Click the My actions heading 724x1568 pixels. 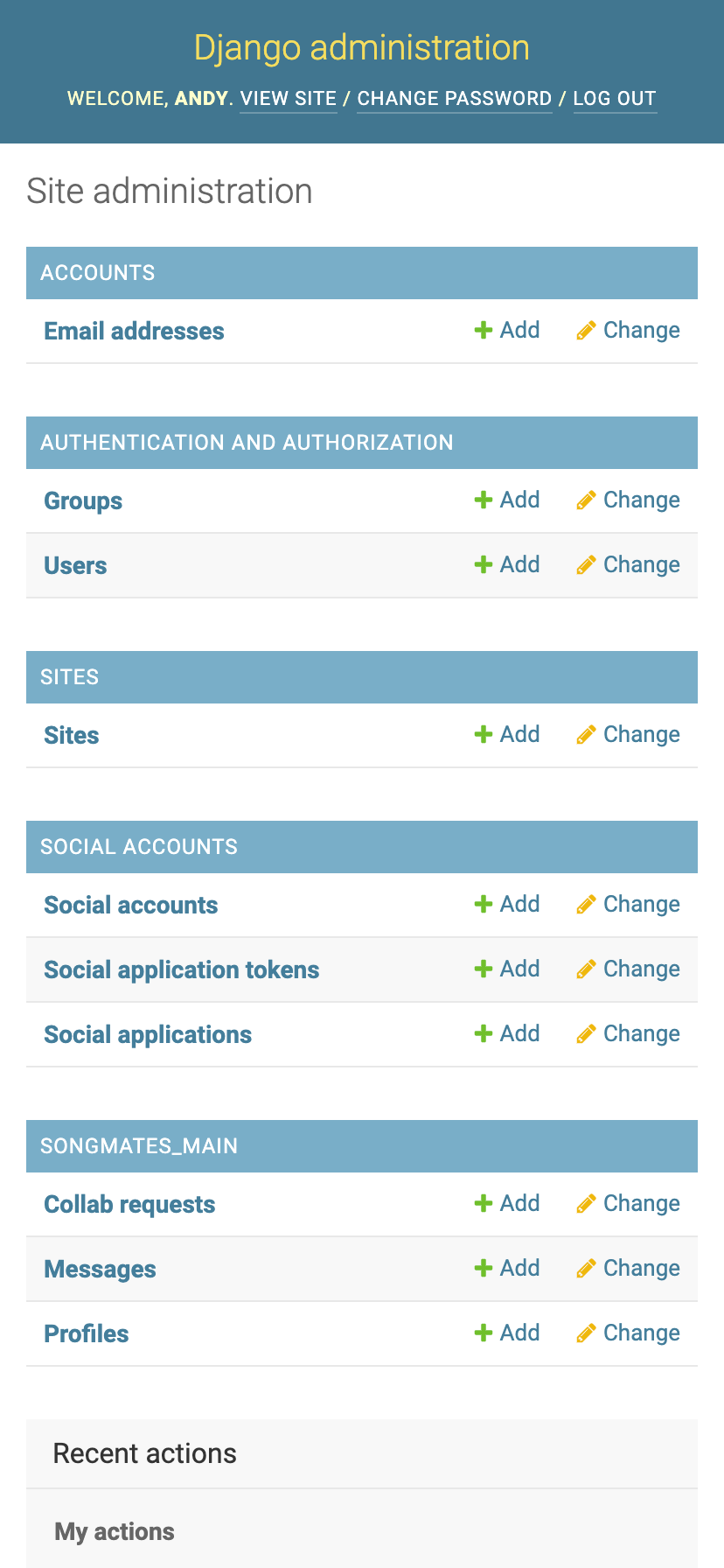(115, 1531)
